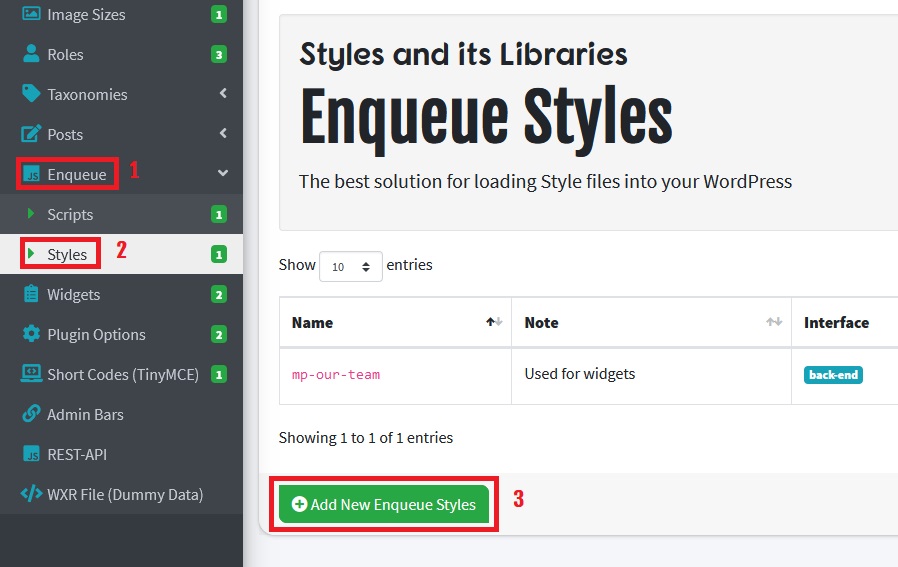The height and width of the screenshot is (567, 898).
Task: Click the Admin Bars link icon
Action: click(31, 415)
